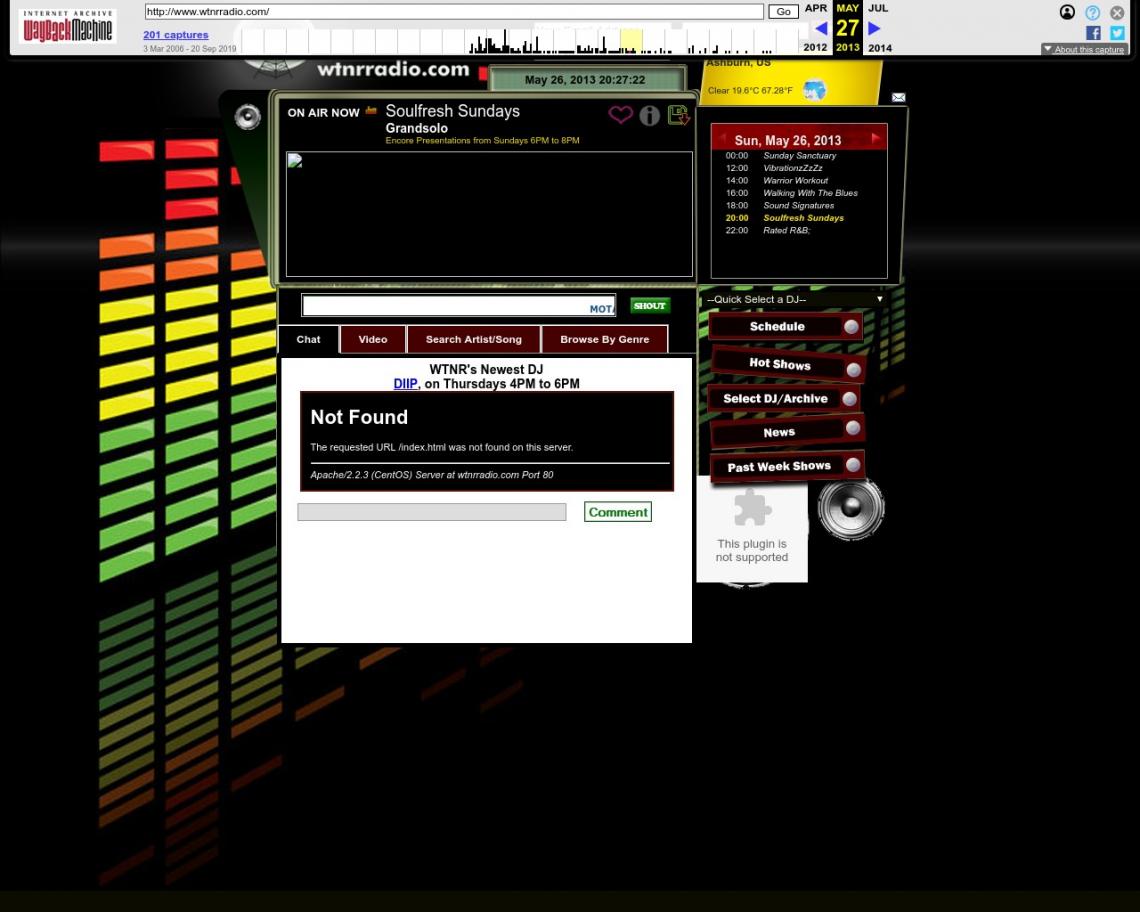Open show info icon
Viewport: 1140px width, 912px height.
click(649, 115)
